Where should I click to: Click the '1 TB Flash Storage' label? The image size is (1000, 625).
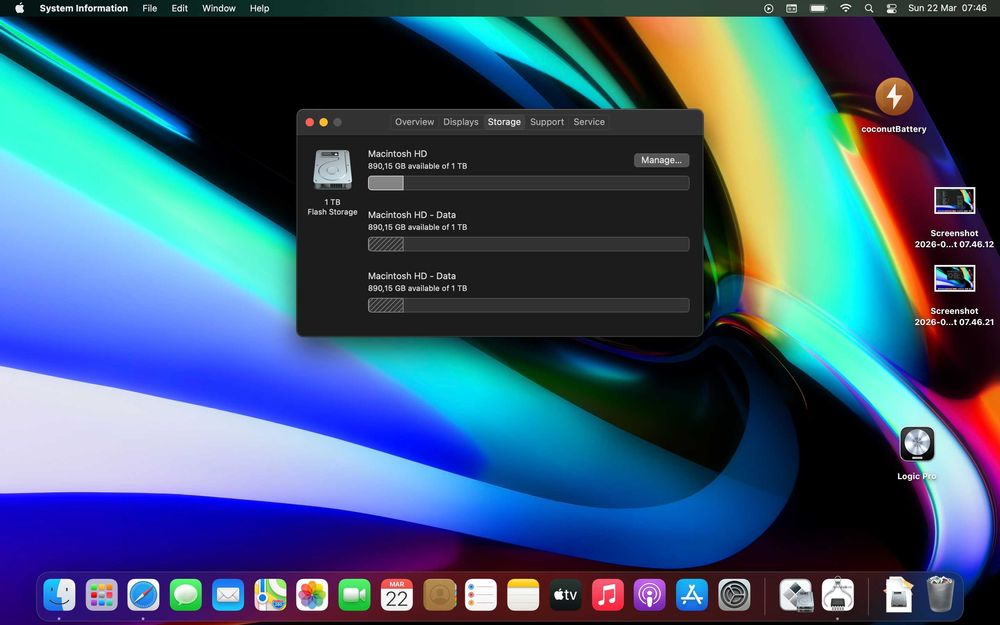[x=332, y=207]
